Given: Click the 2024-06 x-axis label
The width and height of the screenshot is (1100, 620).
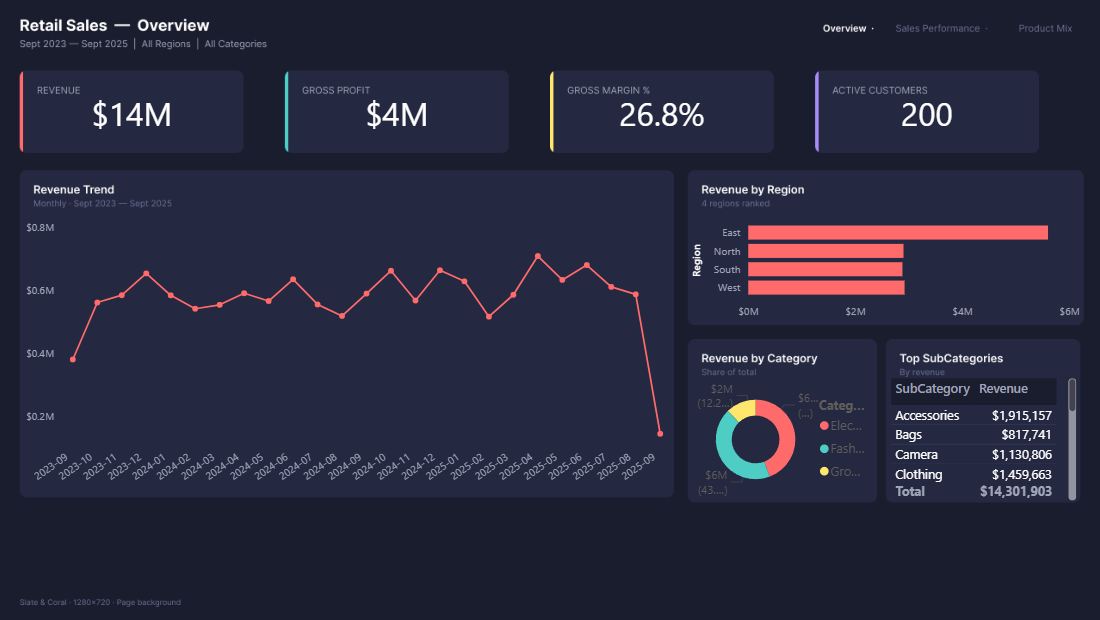Looking at the screenshot, I should [x=270, y=466].
